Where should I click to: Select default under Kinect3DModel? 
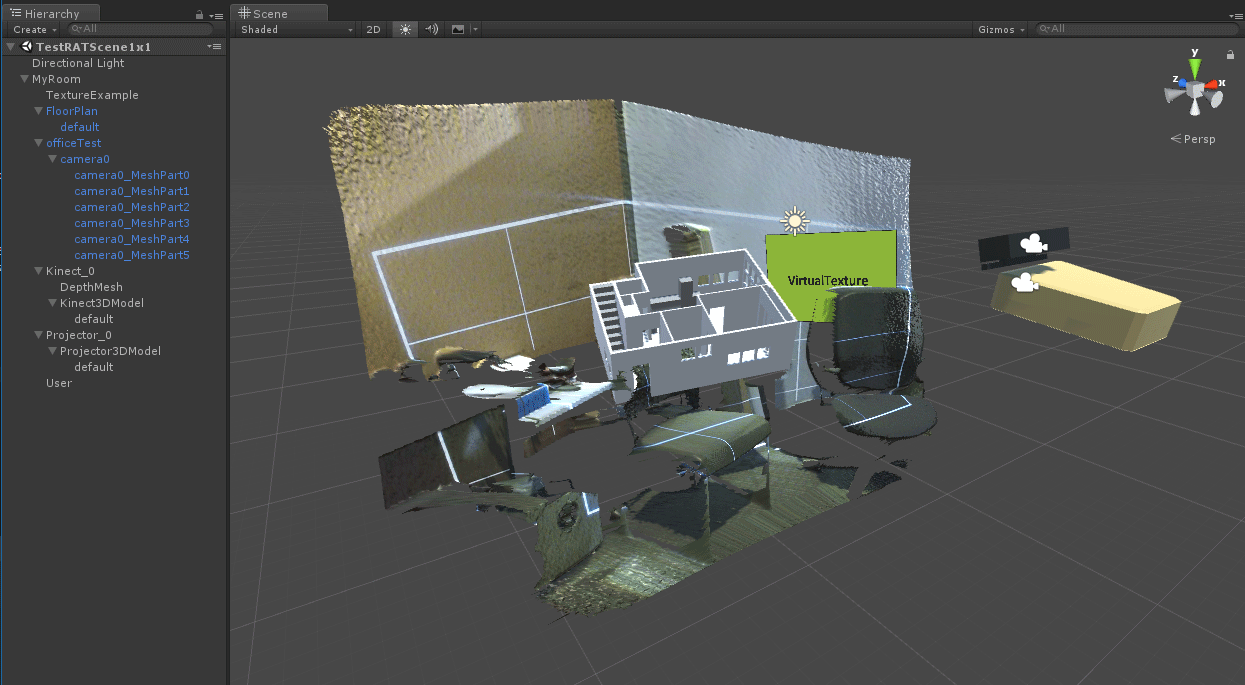click(94, 319)
